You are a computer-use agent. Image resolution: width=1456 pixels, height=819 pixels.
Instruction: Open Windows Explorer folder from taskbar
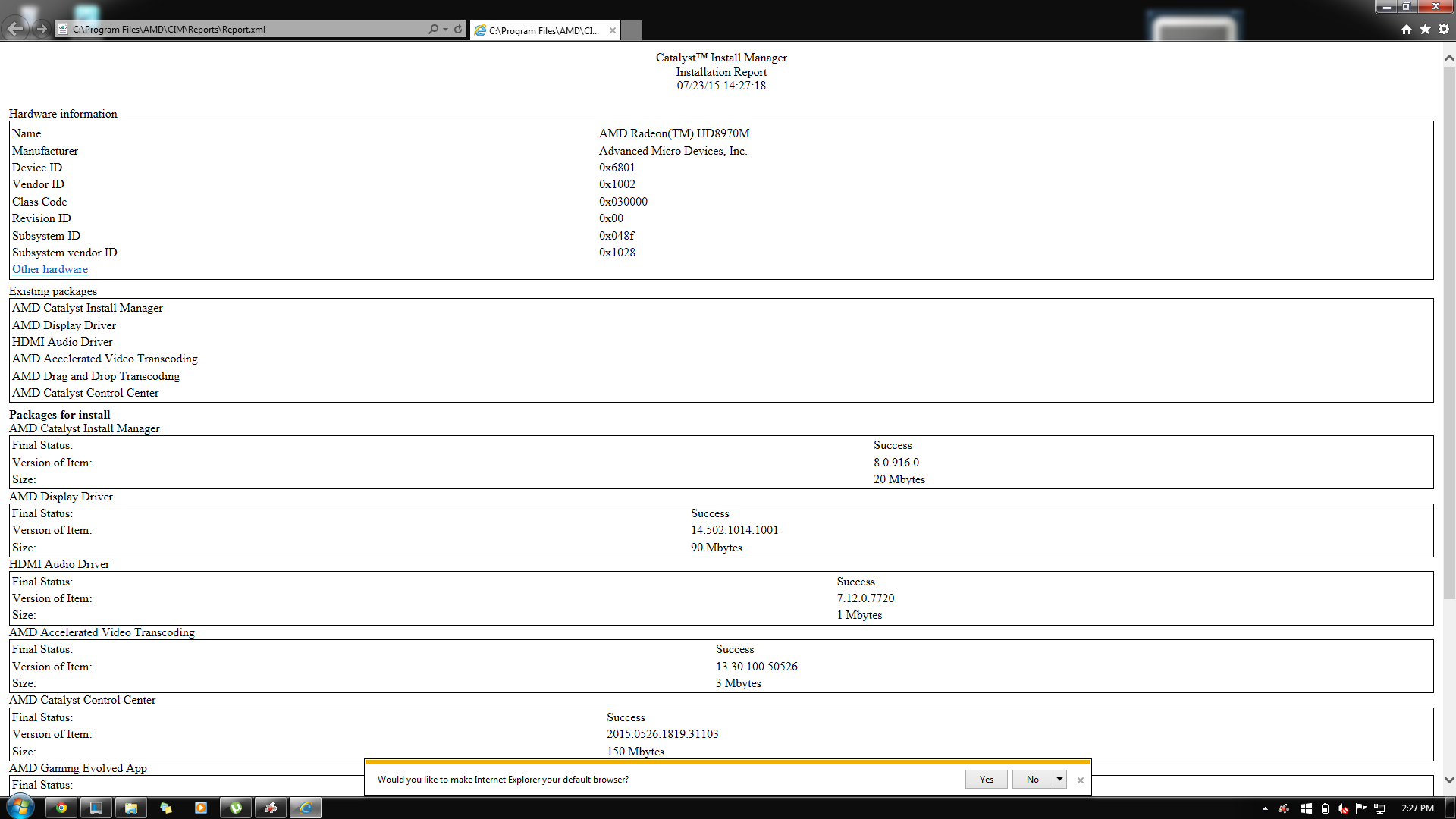[131, 808]
